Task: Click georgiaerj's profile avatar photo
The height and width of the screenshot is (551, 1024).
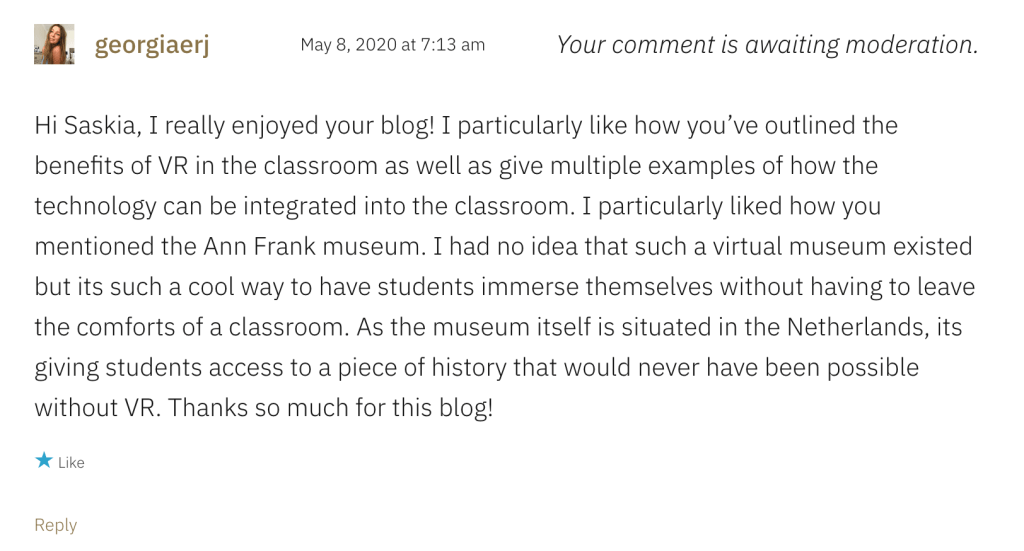Action: tap(54, 45)
